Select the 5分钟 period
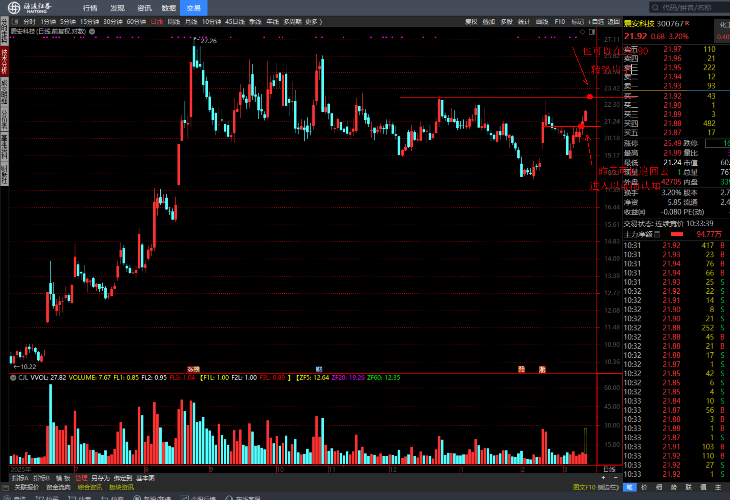730x500 pixels. pyautogui.click(x=68, y=22)
